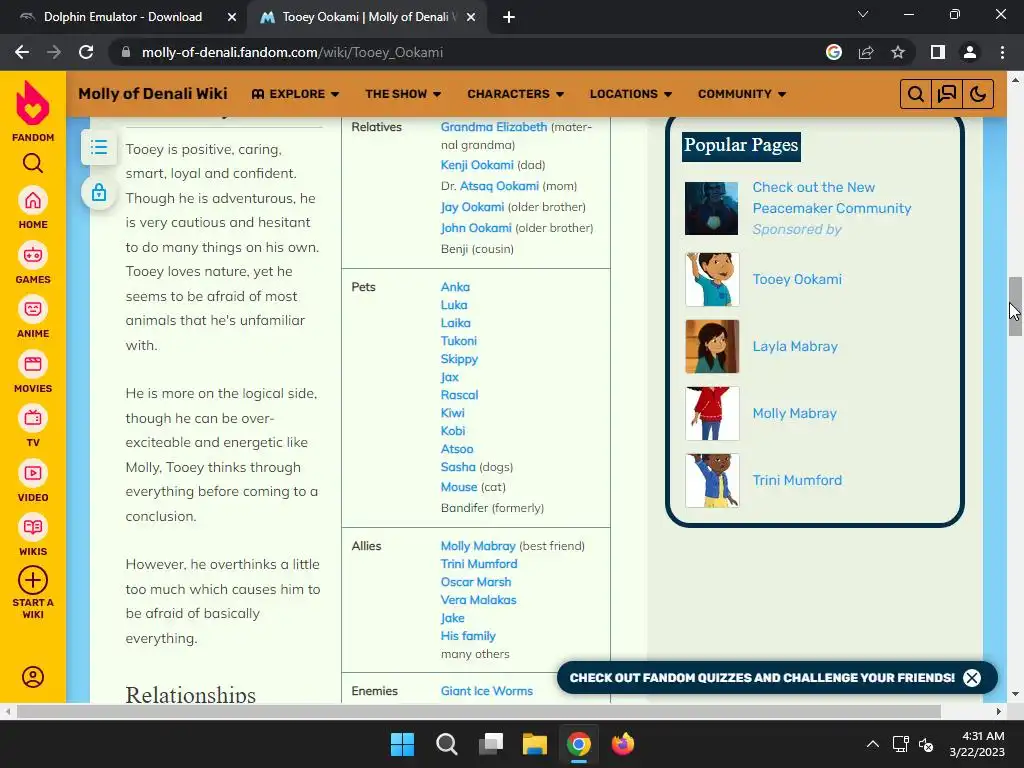This screenshot has width=1024, height=768.
Task: Open the Trini Mumford popular page link
Action: tap(797, 480)
